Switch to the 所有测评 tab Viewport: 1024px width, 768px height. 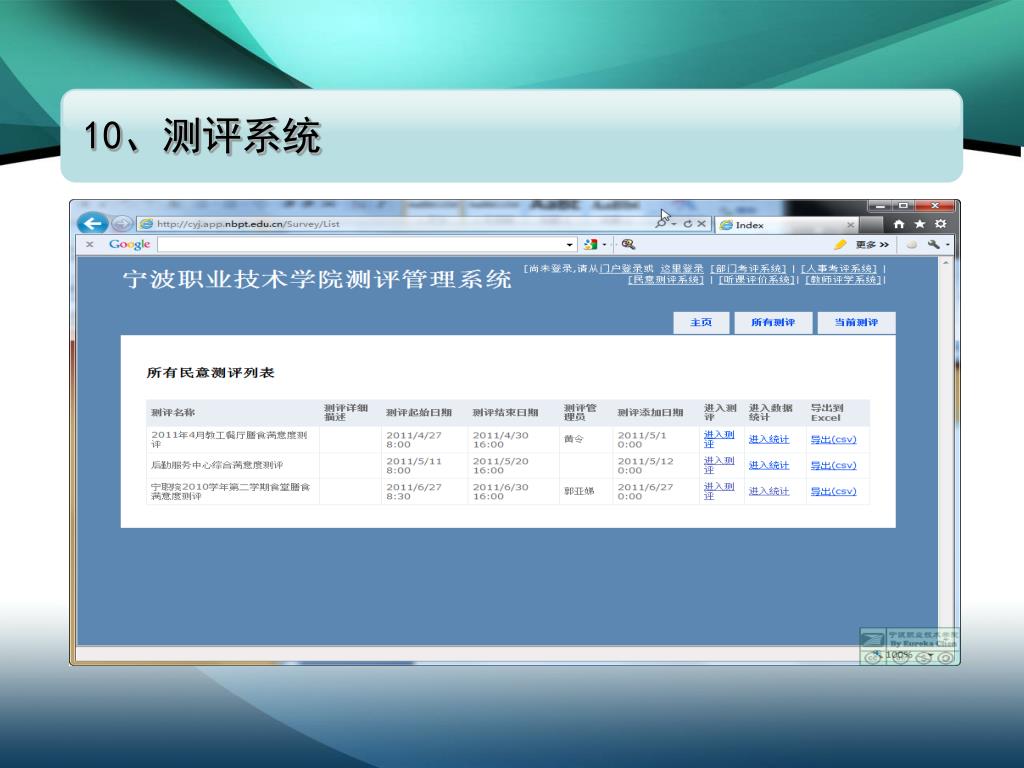[773, 323]
